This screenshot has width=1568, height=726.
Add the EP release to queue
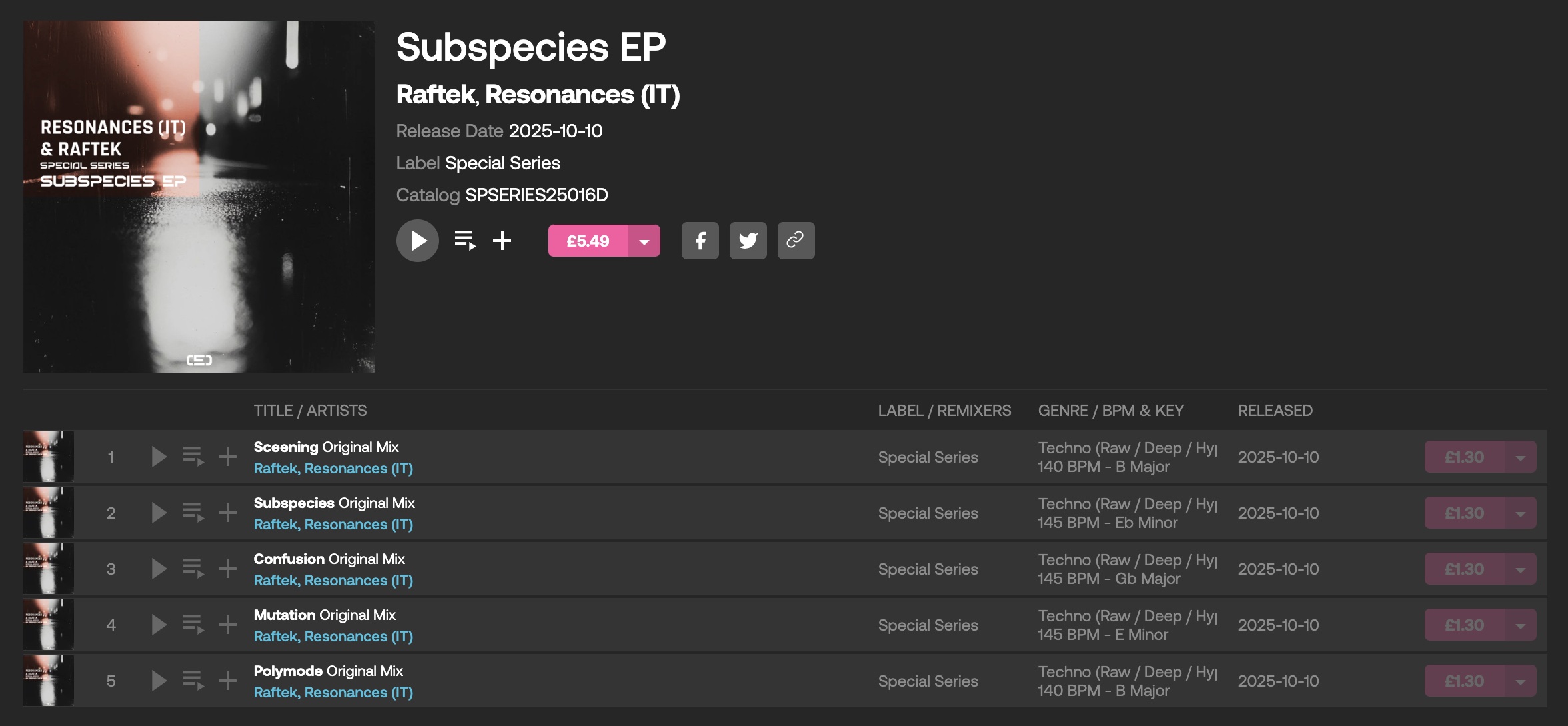tap(465, 240)
